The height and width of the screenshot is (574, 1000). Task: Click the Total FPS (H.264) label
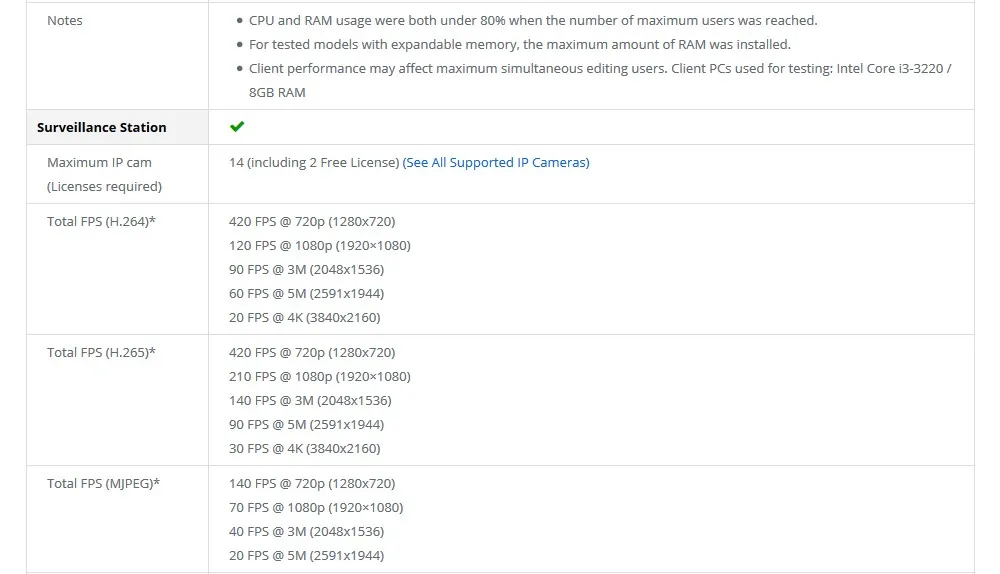pyautogui.click(x=101, y=221)
